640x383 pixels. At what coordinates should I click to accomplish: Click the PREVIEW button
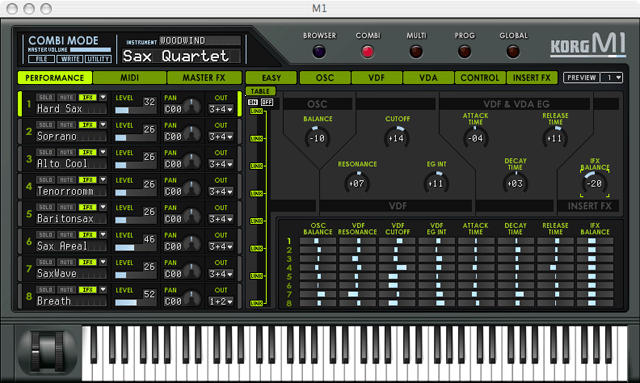coord(582,78)
